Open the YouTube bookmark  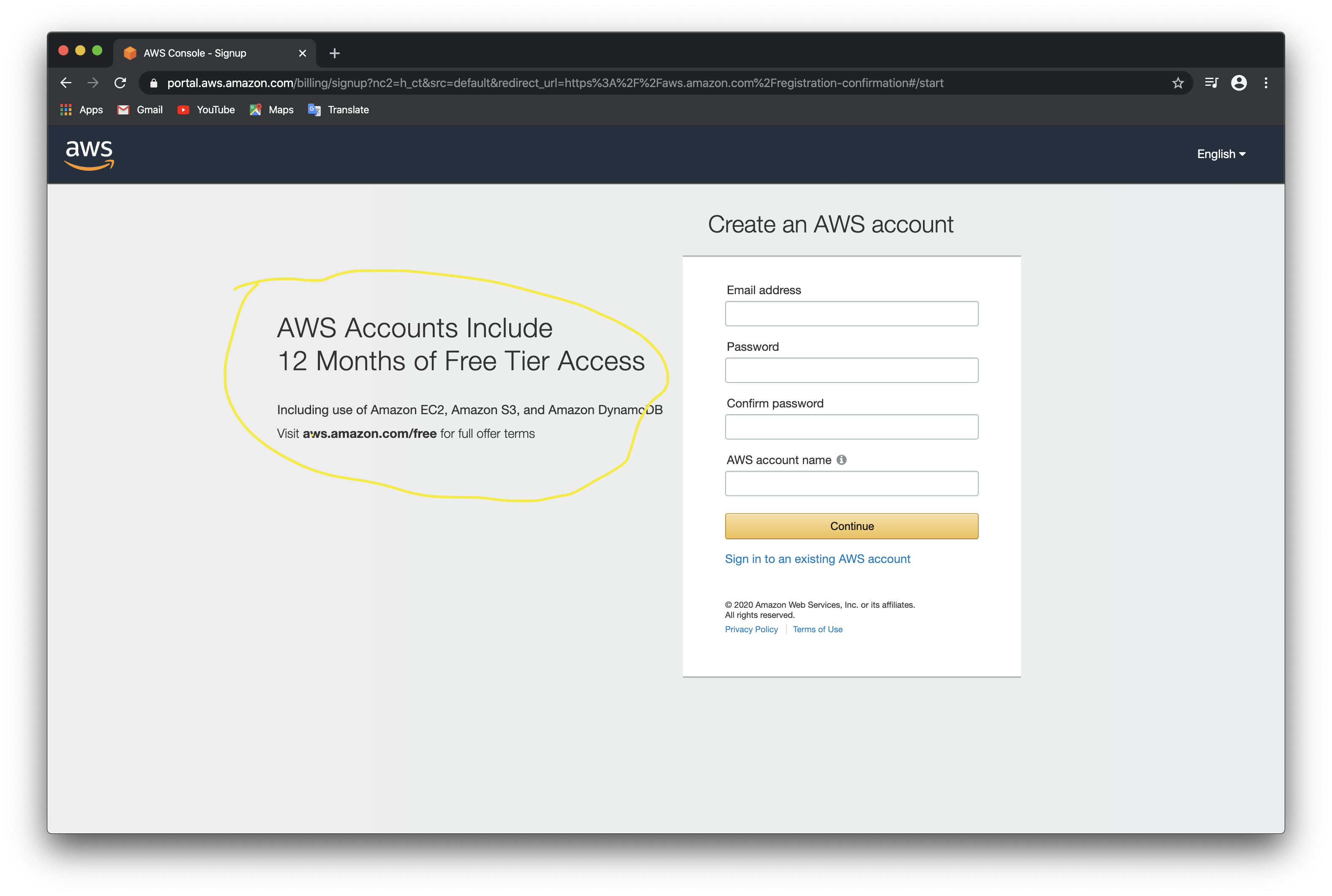click(206, 110)
